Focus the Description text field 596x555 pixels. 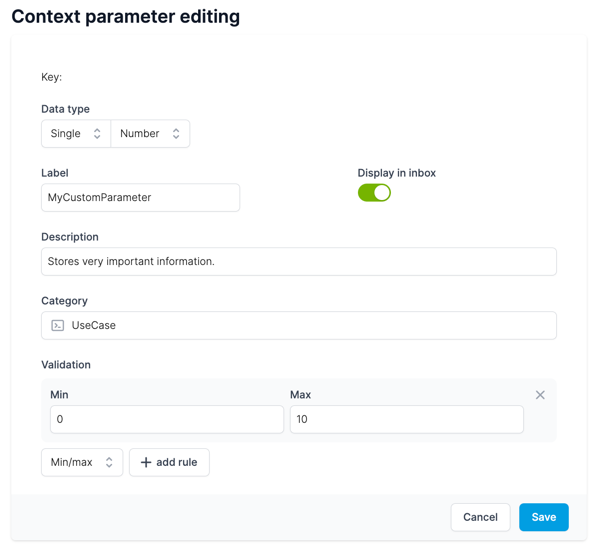click(299, 262)
